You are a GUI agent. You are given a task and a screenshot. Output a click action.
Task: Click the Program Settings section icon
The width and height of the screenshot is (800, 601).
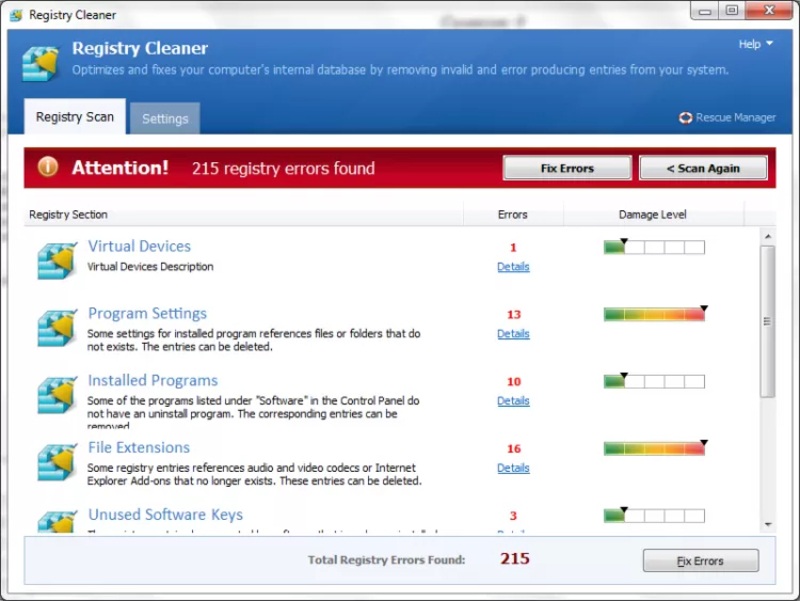[57, 327]
